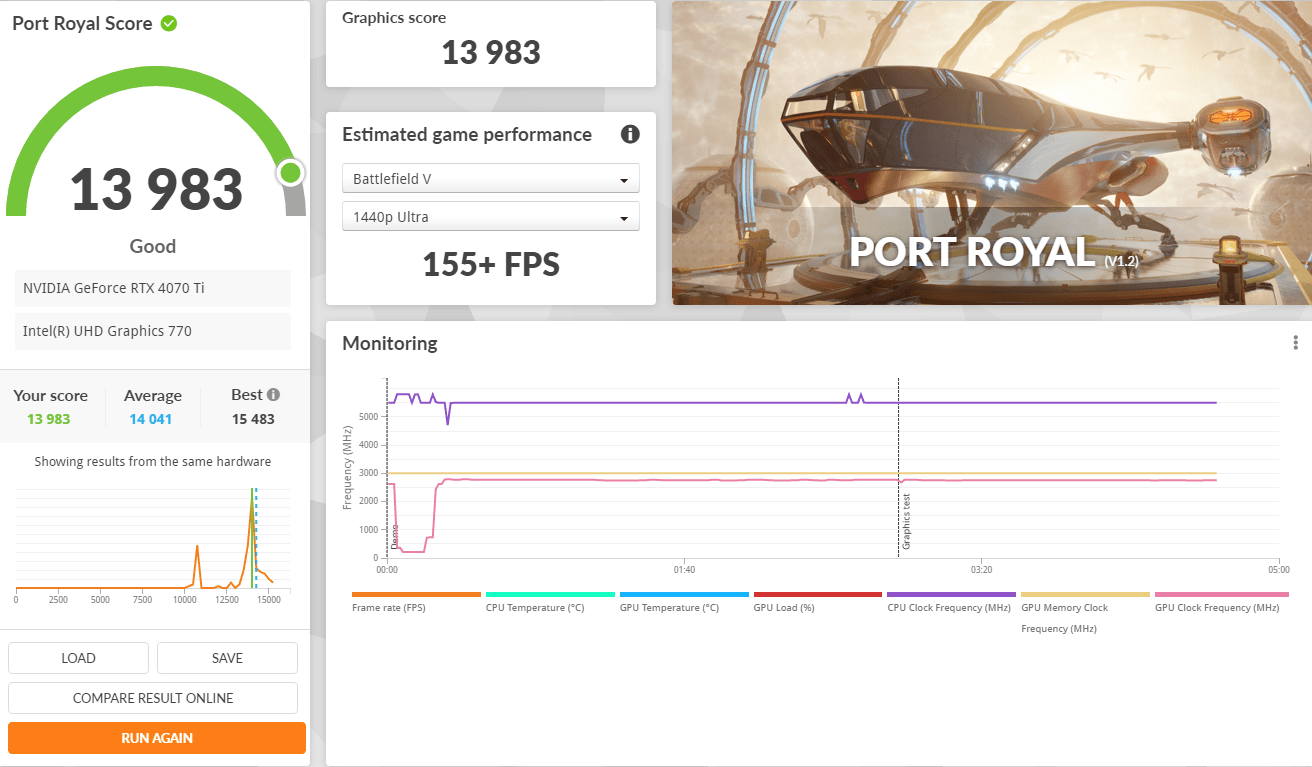Click your score value 13 983 in green
The width and height of the screenshot is (1312, 767).
pos(49,419)
